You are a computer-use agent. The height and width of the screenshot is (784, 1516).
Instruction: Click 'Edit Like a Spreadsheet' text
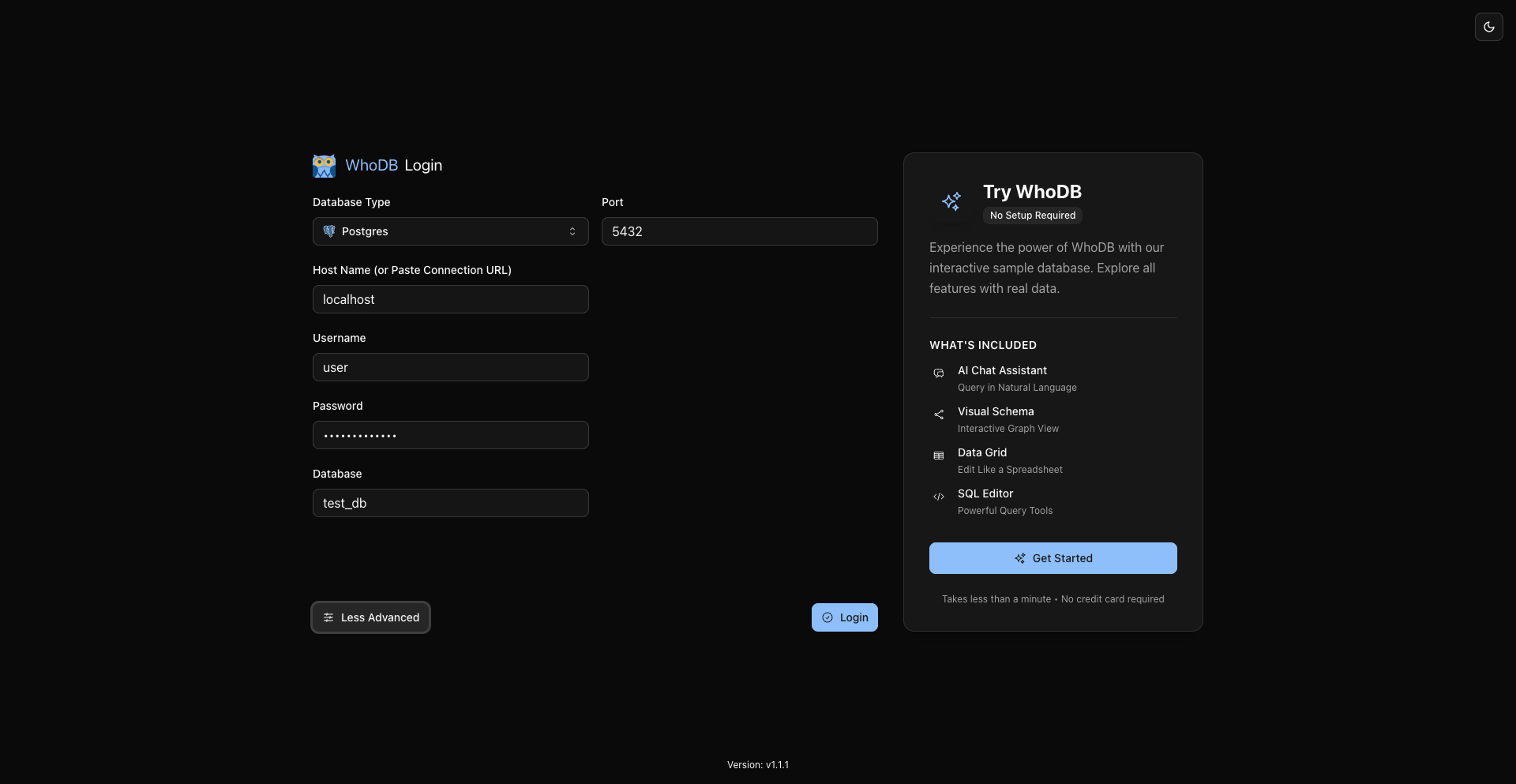[x=1010, y=470]
